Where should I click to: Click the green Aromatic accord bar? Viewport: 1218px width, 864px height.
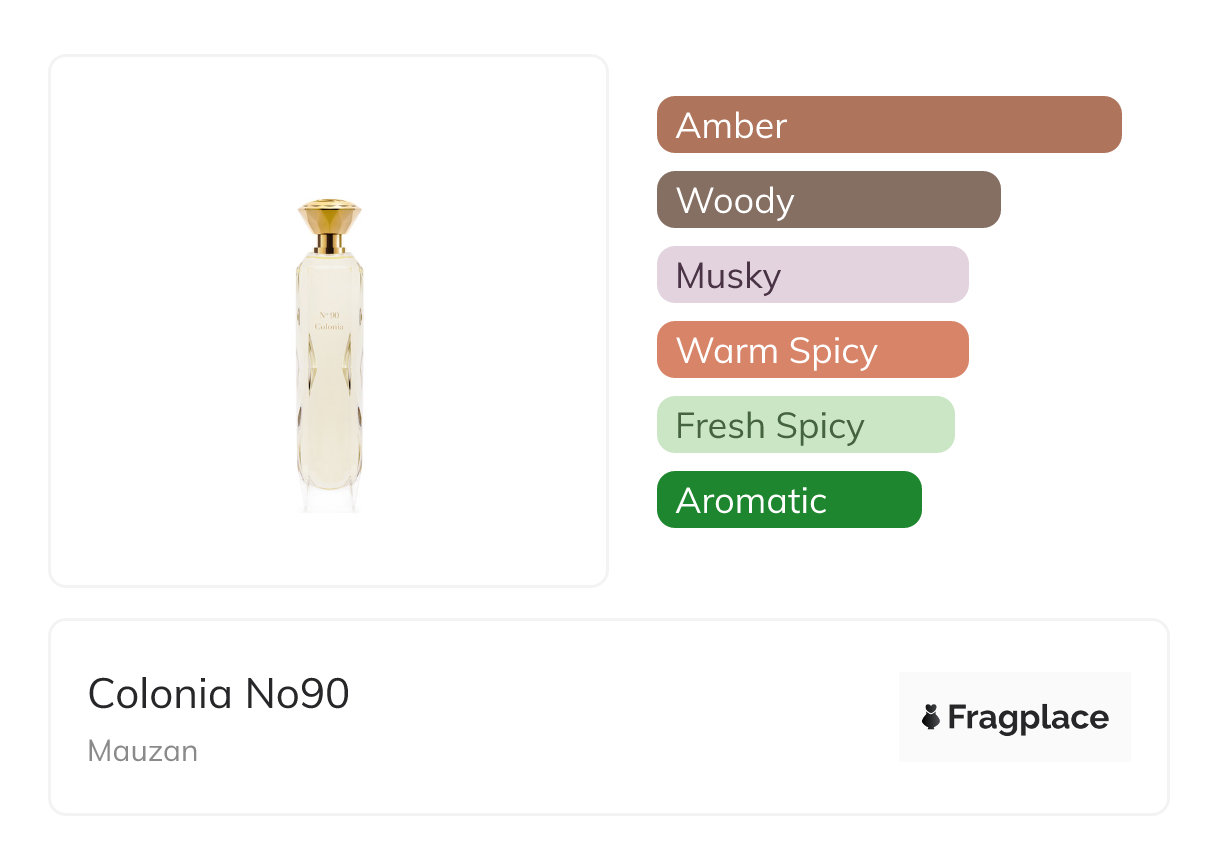(x=788, y=500)
